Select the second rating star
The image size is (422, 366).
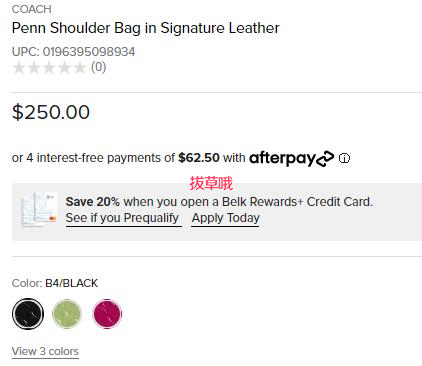click(34, 68)
